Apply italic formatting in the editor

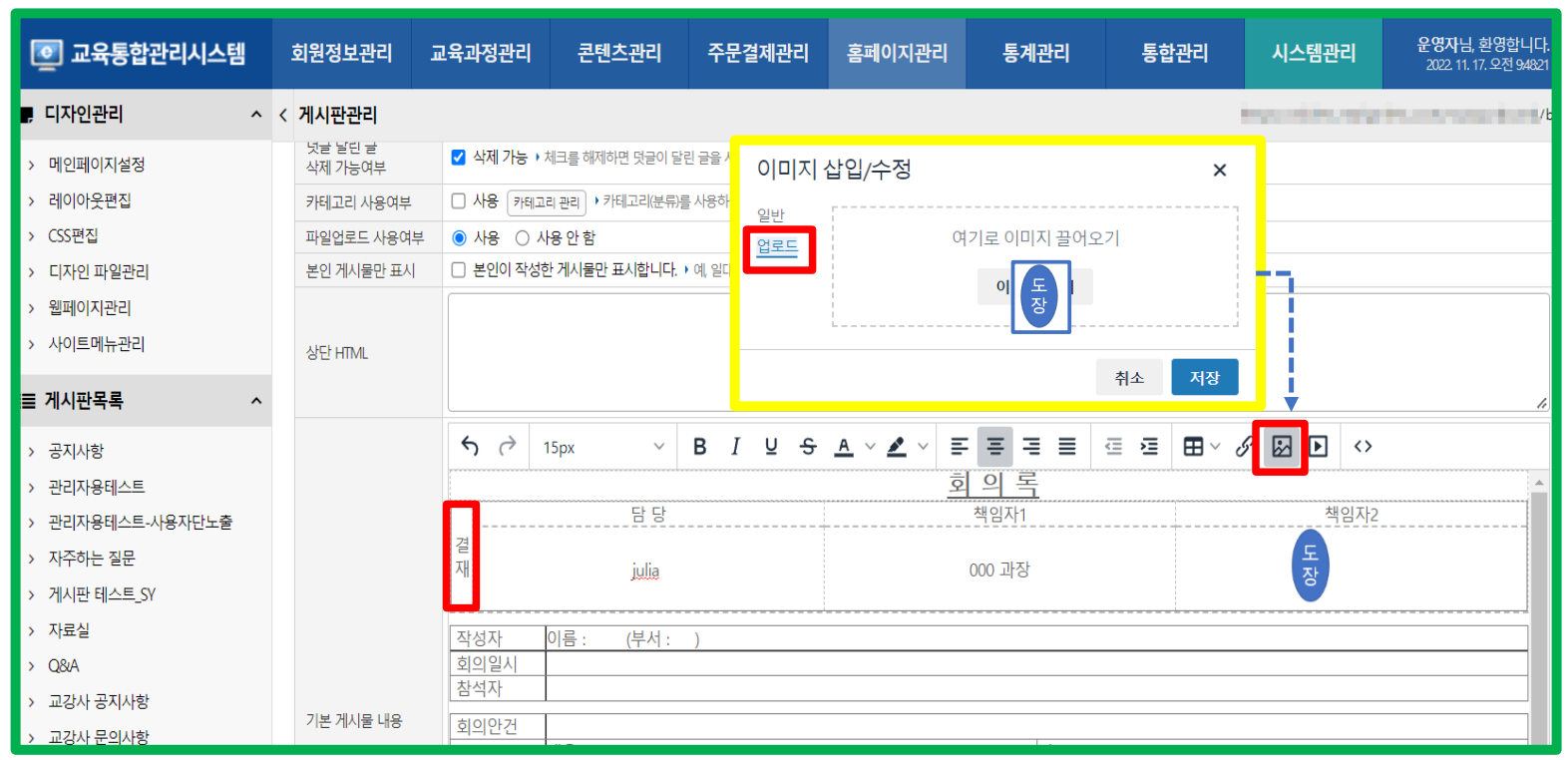point(735,447)
